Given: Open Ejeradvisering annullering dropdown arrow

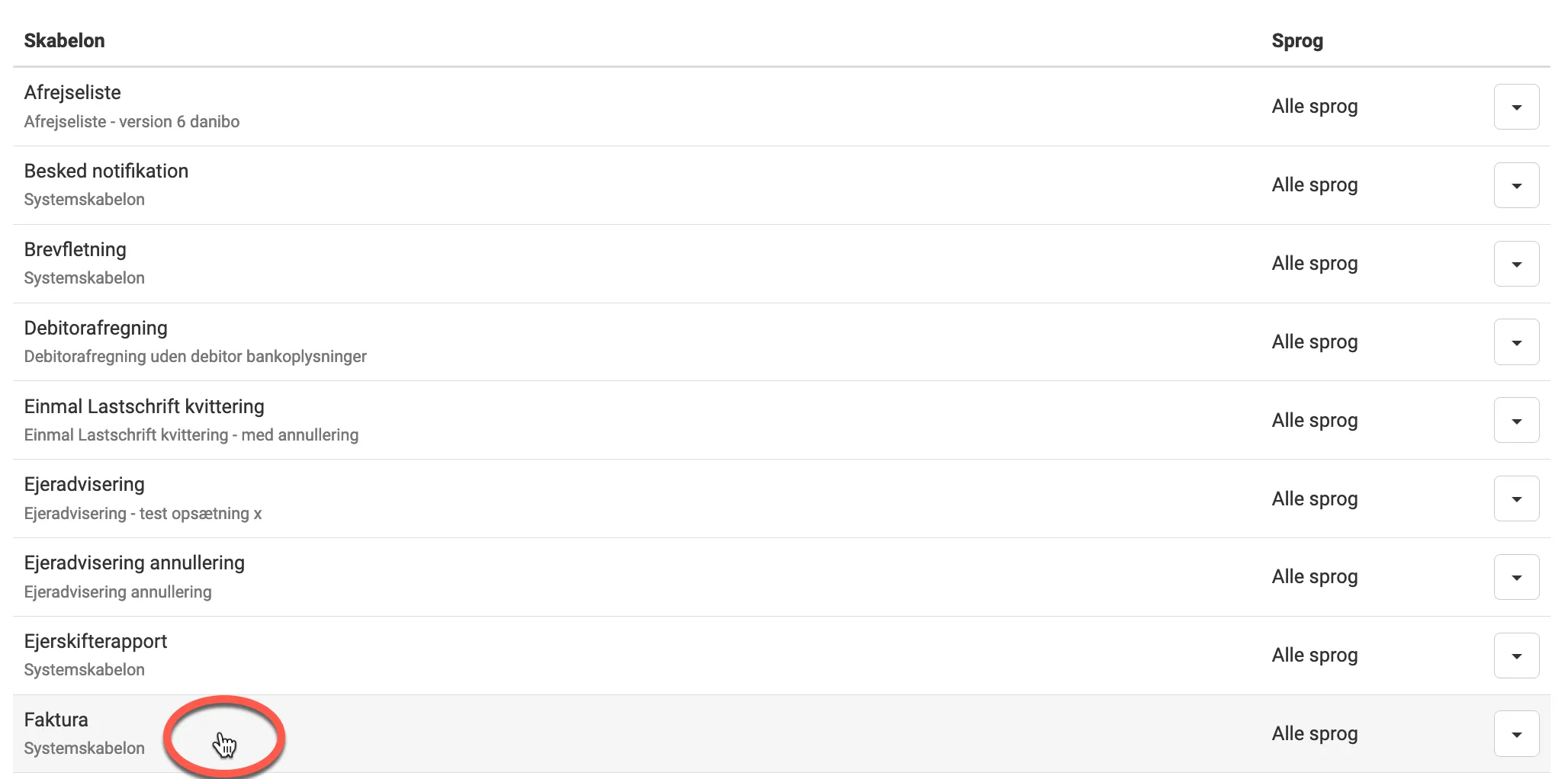Looking at the screenshot, I should click(1515, 577).
